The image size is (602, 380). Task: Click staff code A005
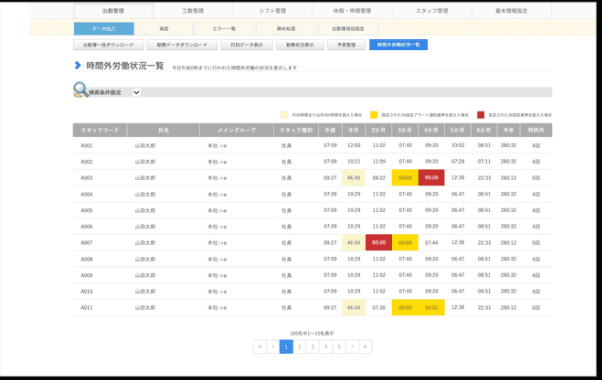tap(86, 210)
